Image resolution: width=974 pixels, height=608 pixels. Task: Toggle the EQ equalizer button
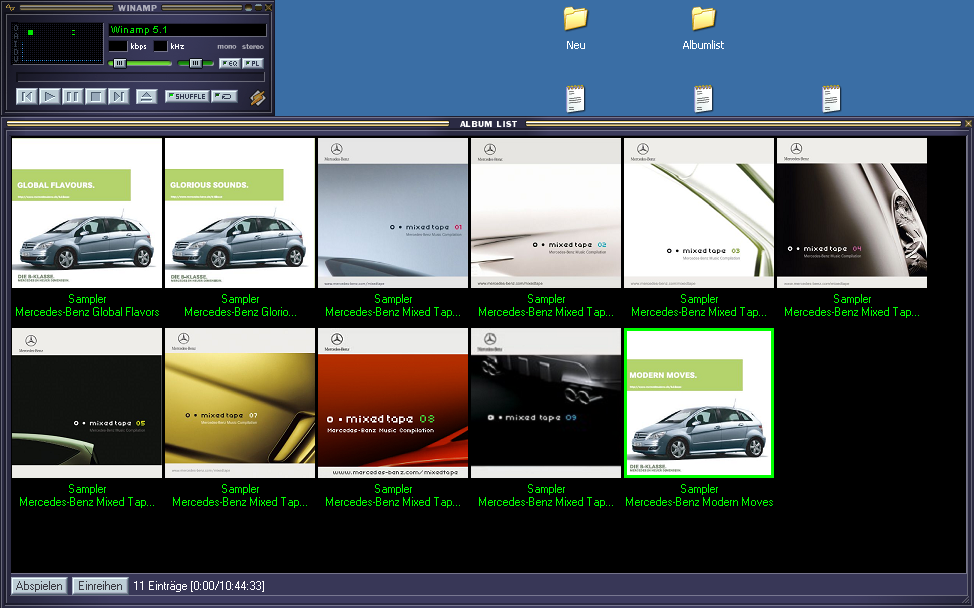point(229,63)
